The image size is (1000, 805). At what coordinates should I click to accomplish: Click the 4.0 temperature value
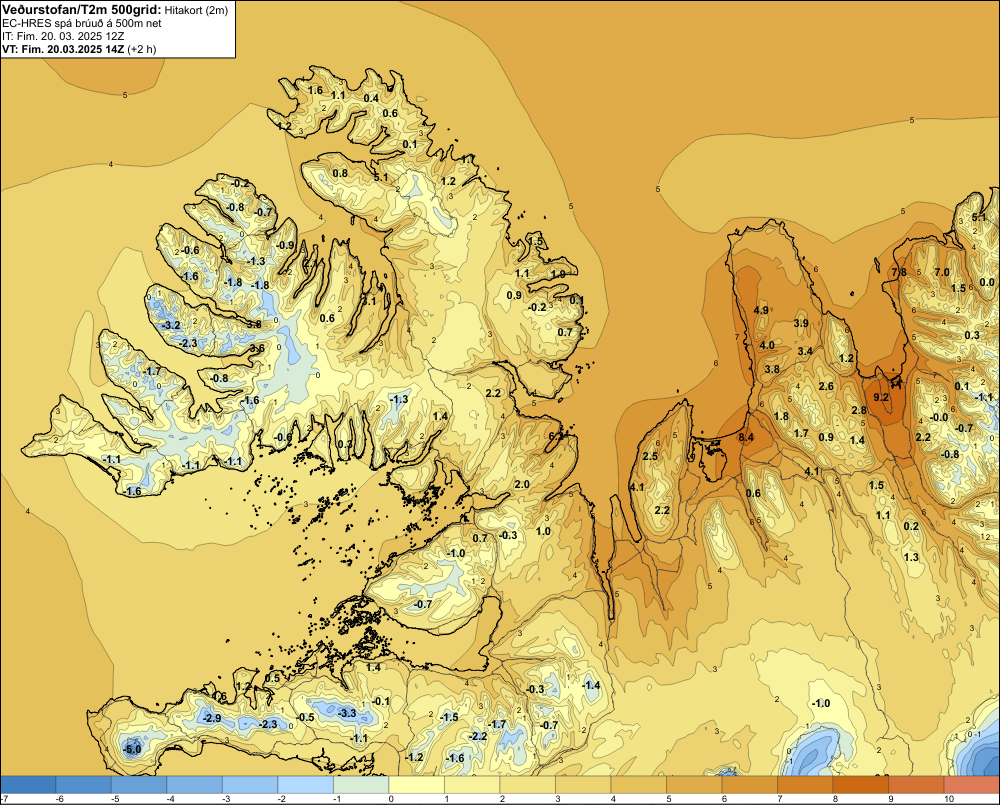(767, 345)
